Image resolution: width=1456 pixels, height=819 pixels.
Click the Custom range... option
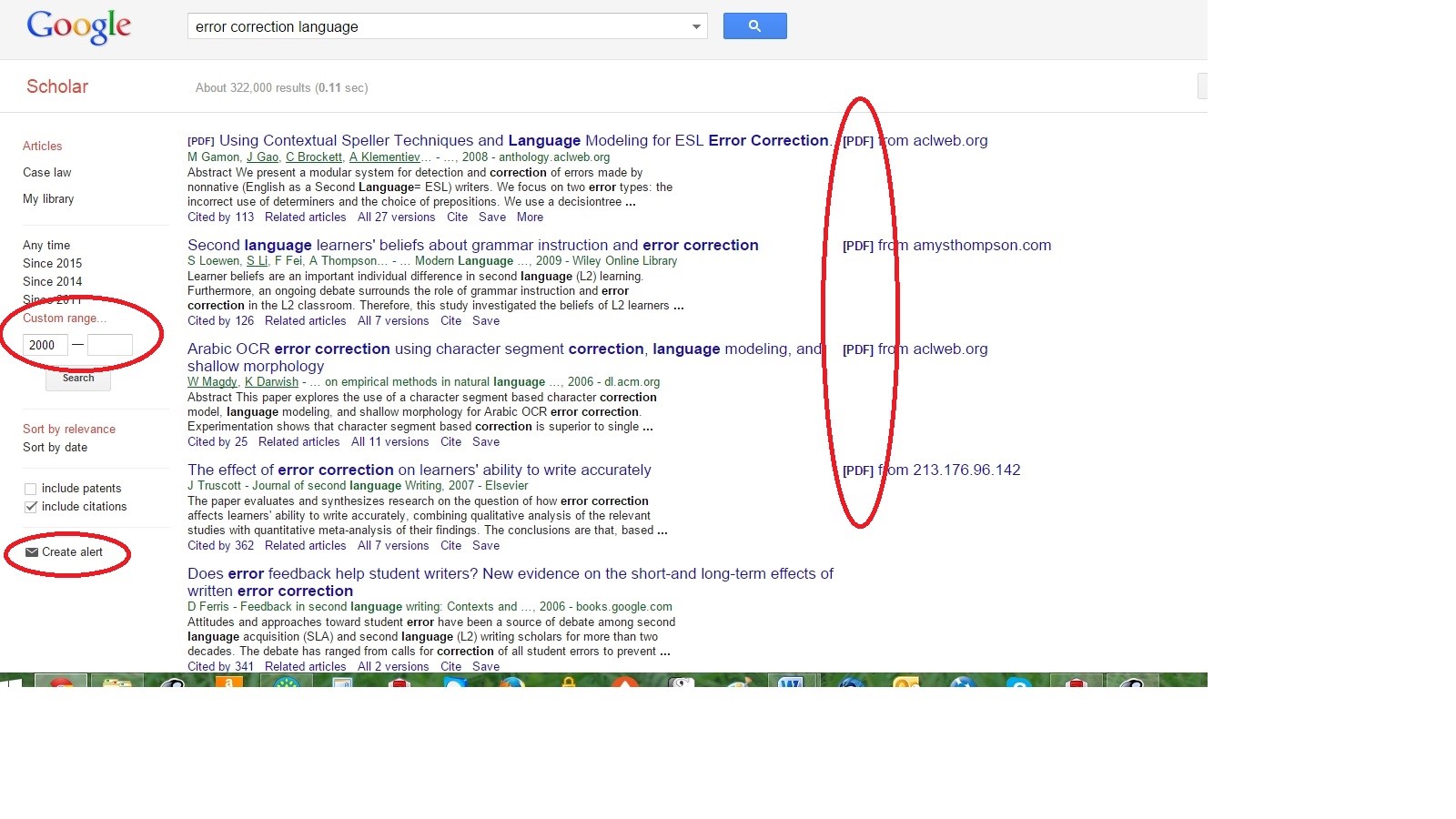[65, 318]
